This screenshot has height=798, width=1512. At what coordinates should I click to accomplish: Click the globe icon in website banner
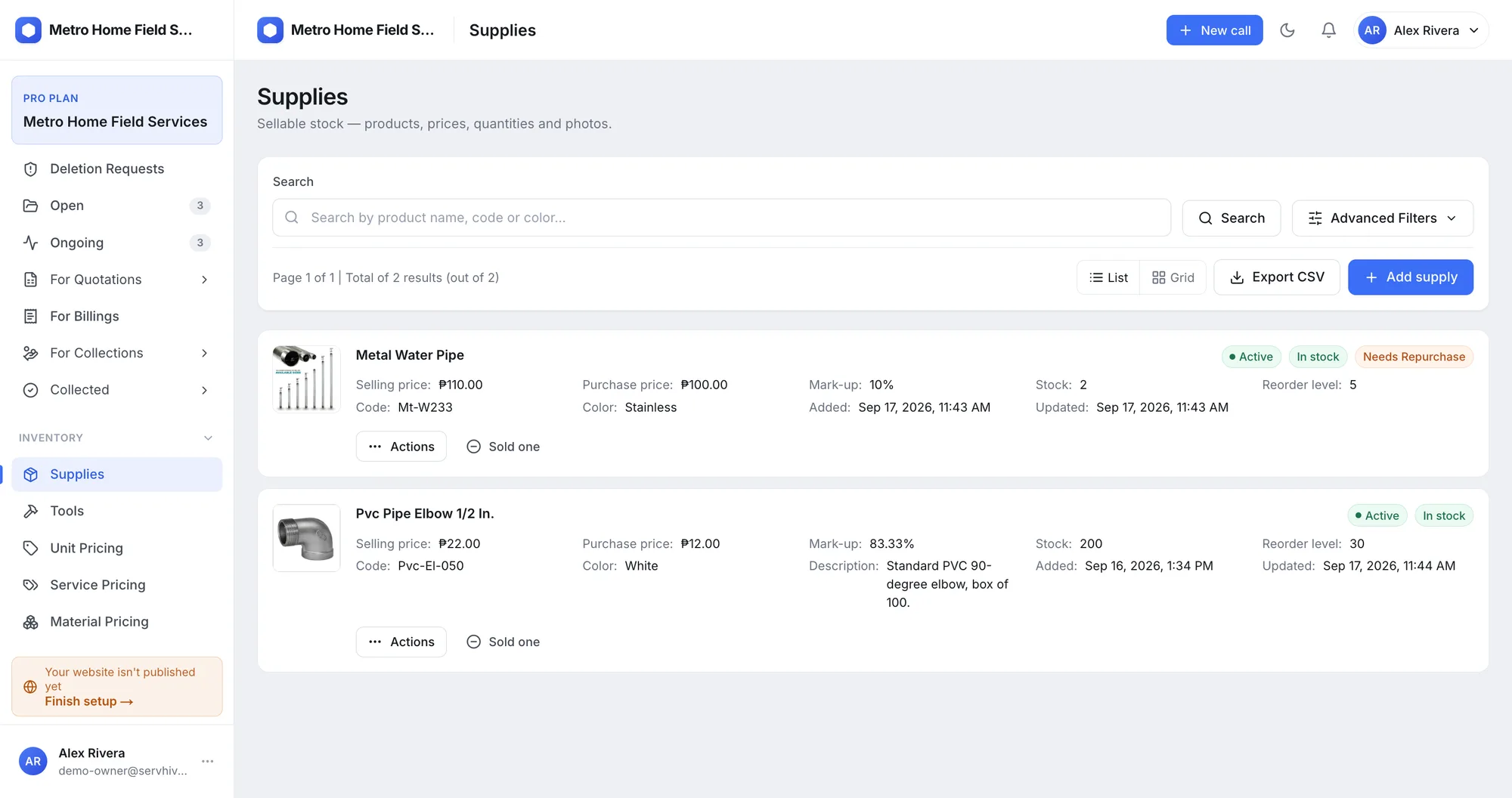pyautogui.click(x=30, y=687)
